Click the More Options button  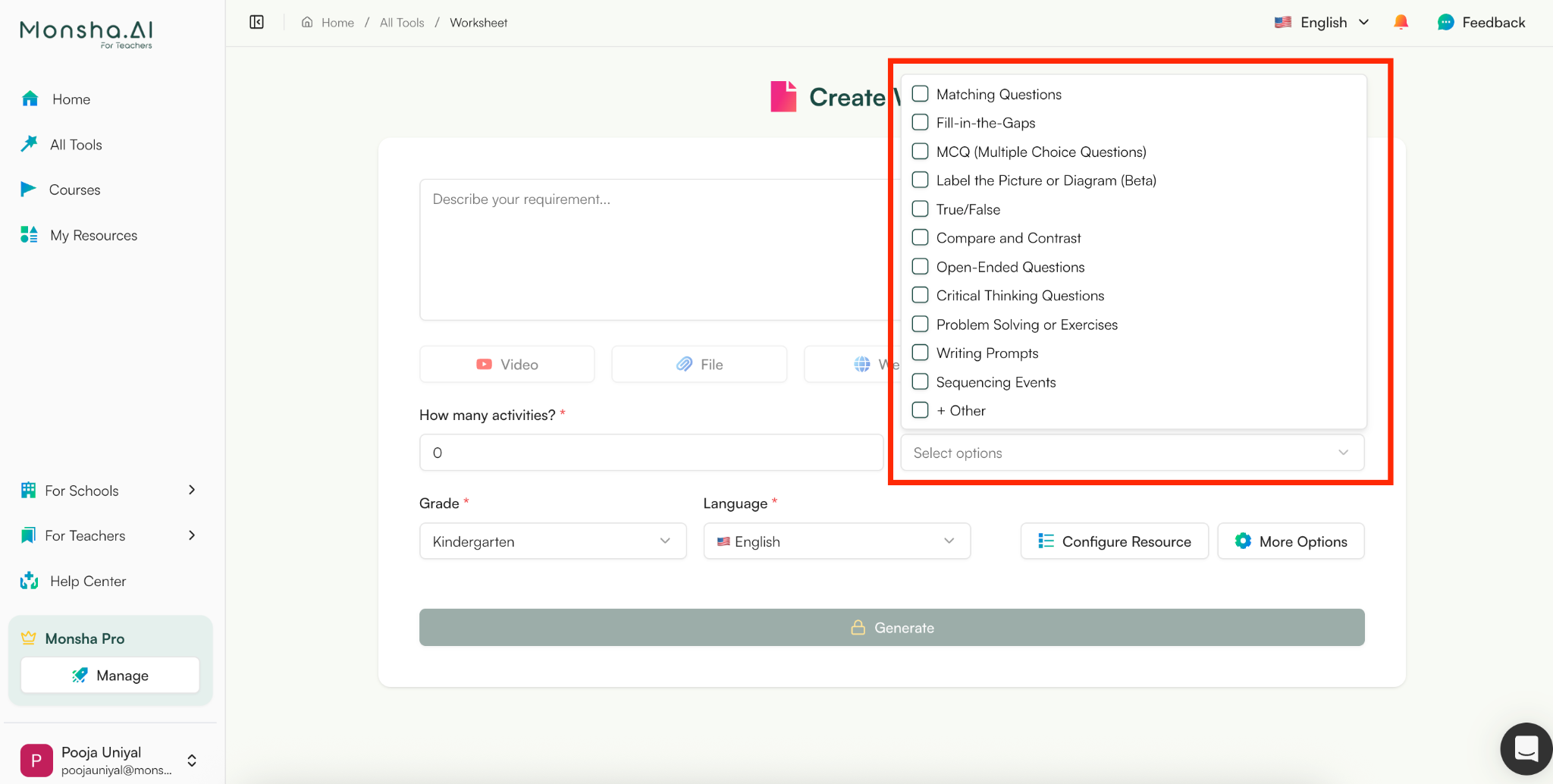click(1291, 541)
